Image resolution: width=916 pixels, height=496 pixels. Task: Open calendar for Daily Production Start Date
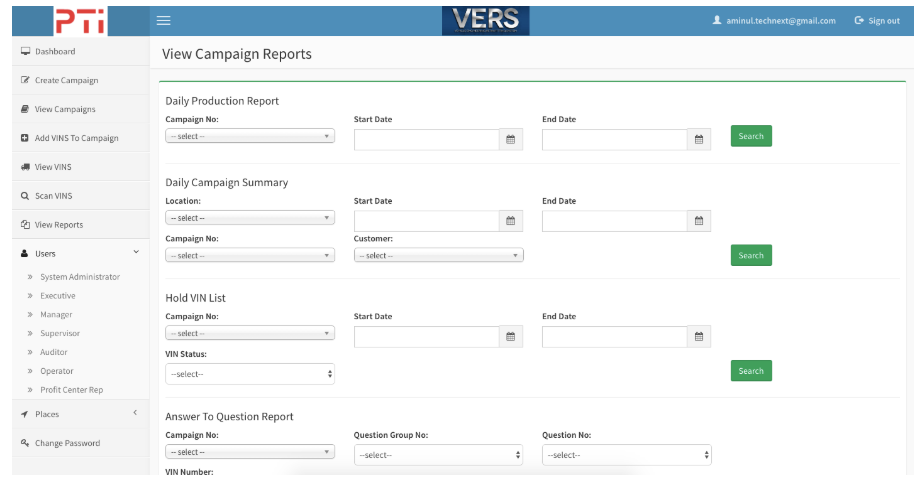510,140
